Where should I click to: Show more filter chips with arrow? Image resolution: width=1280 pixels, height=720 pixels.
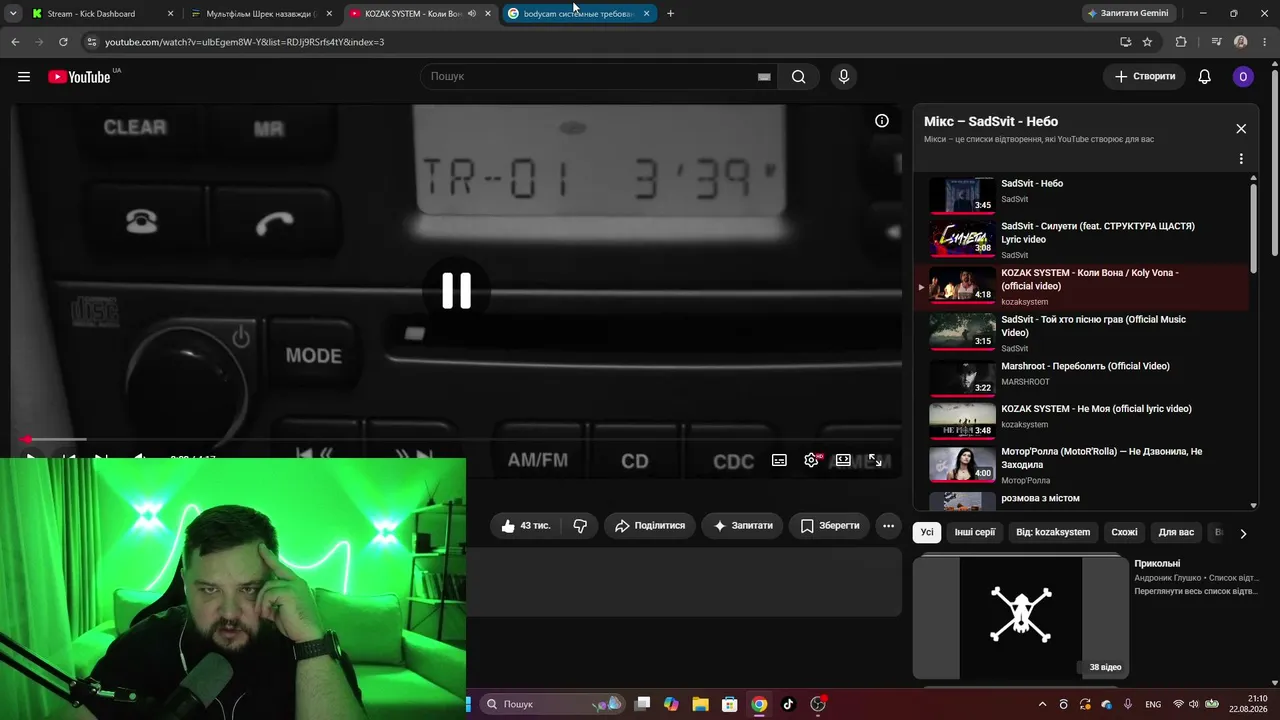click(1243, 533)
